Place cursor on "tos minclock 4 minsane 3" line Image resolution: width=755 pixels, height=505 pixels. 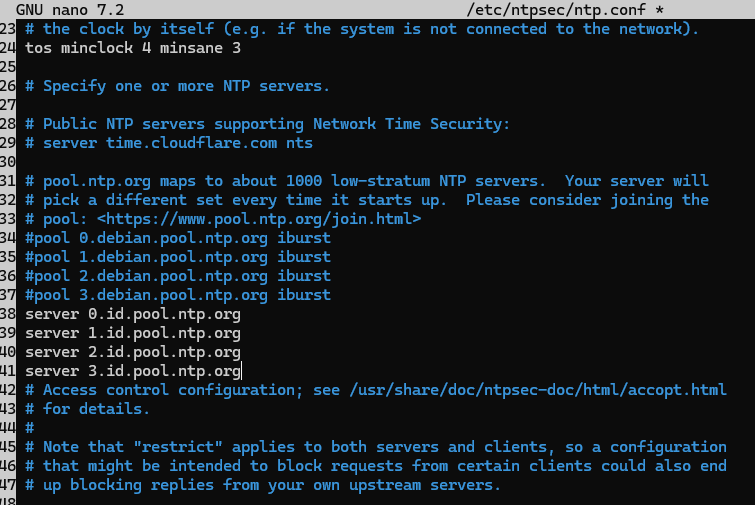[132, 48]
